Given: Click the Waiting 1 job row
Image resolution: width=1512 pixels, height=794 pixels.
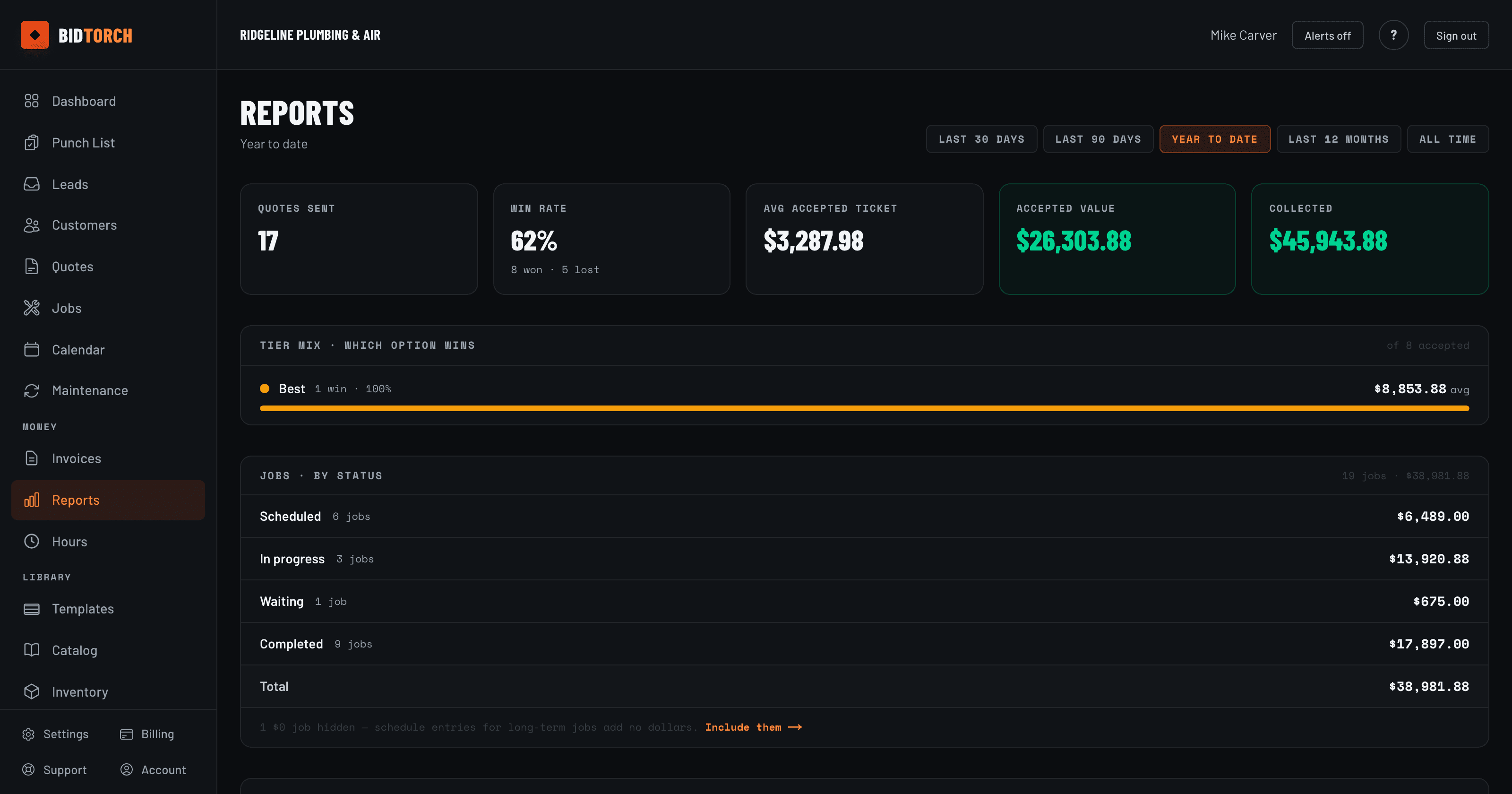Looking at the screenshot, I should tap(864, 601).
